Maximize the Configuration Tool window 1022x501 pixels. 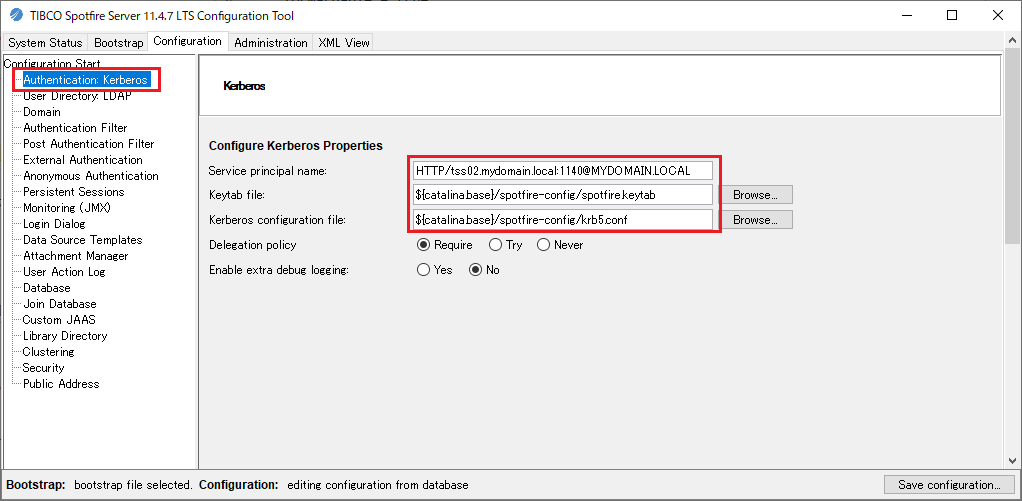952,15
